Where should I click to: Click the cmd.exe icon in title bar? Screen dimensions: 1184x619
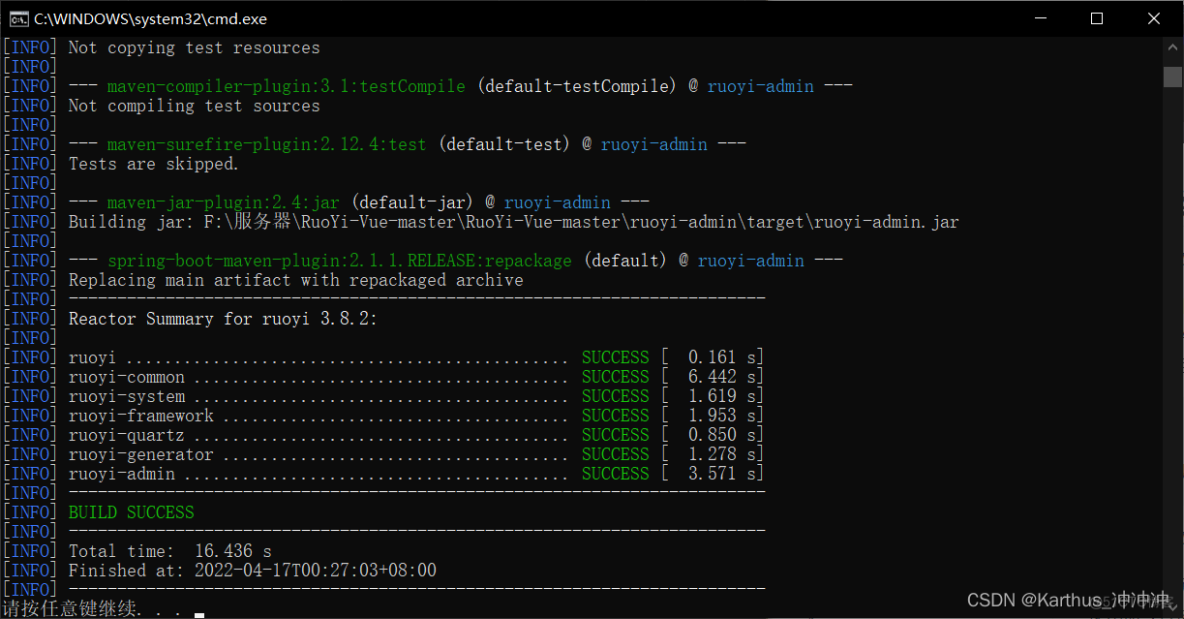[x=18, y=19]
